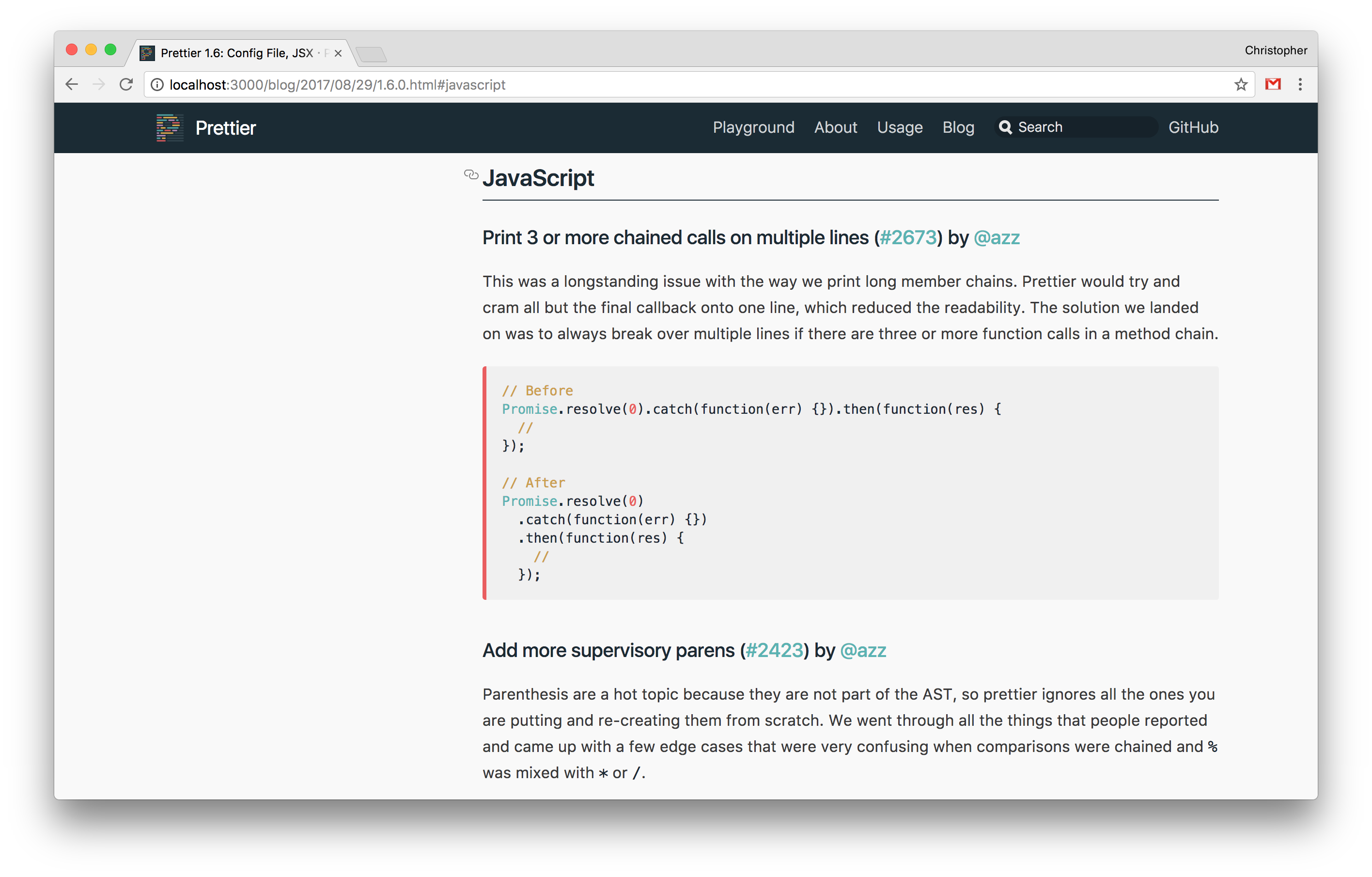The image size is (1372, 877).
Task: Click the Prettier site title text
Action: (x=226, y=127)
